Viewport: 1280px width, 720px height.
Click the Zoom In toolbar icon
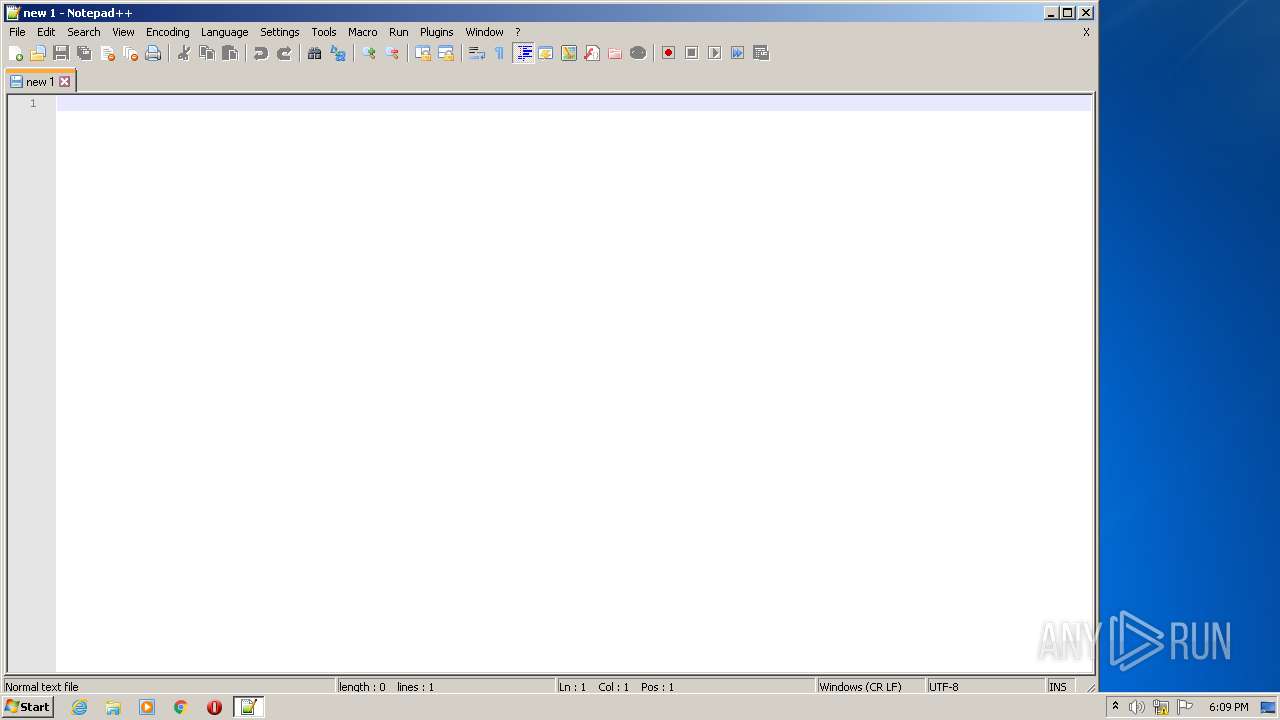click(369, 53)
